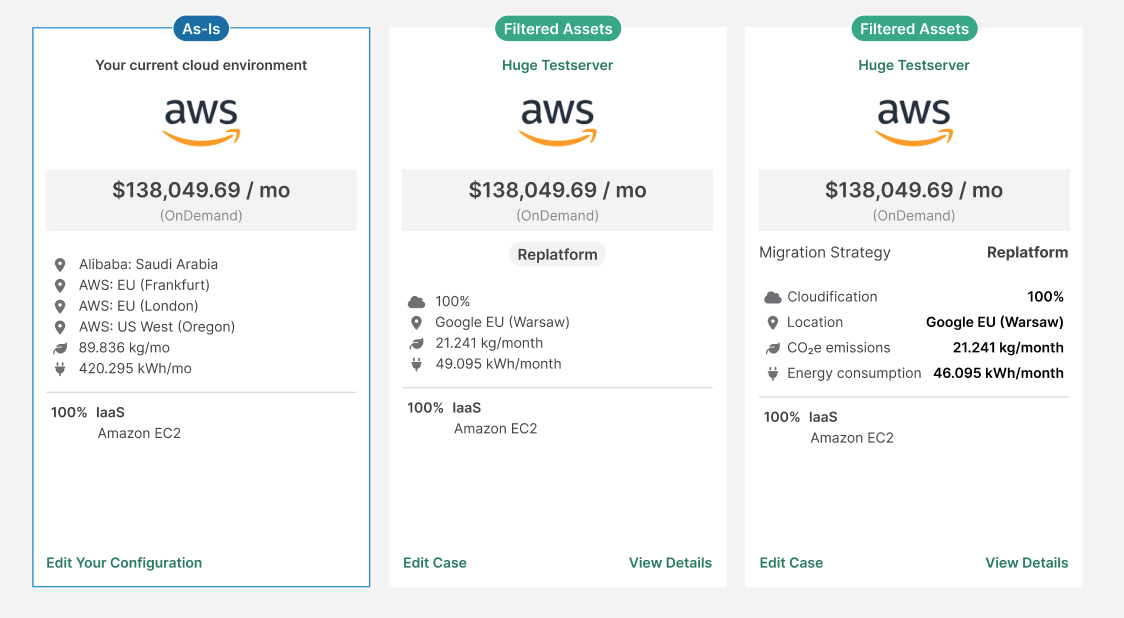The image size is (1124, 618).
Task: Click the right card's $138,049.69 / mo price
Action: coord(914,190)
